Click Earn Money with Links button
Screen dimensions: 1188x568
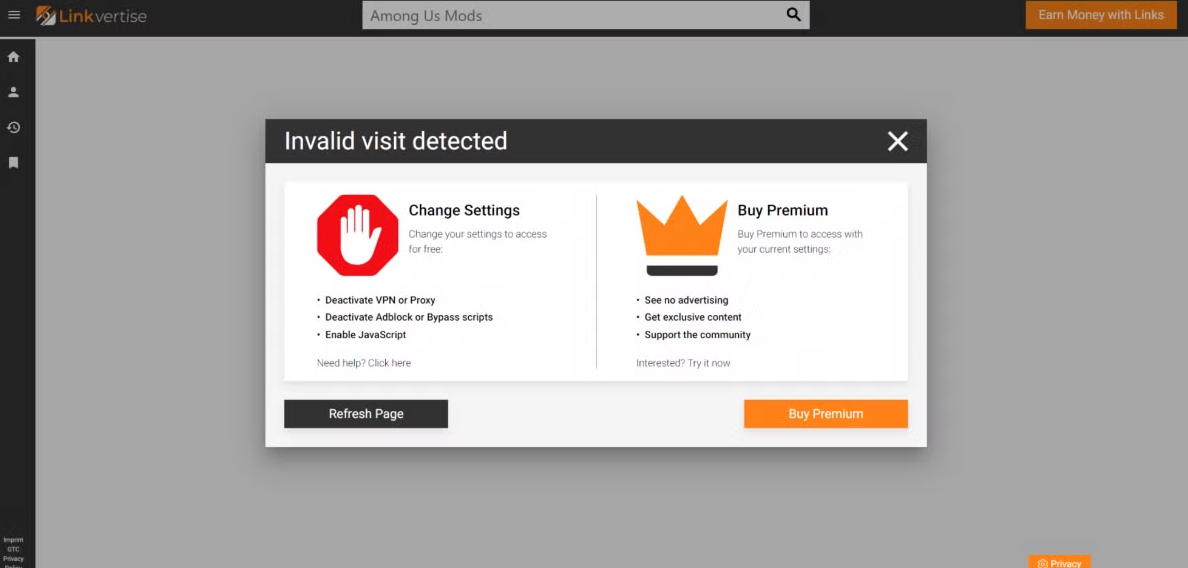point(1101,15)
